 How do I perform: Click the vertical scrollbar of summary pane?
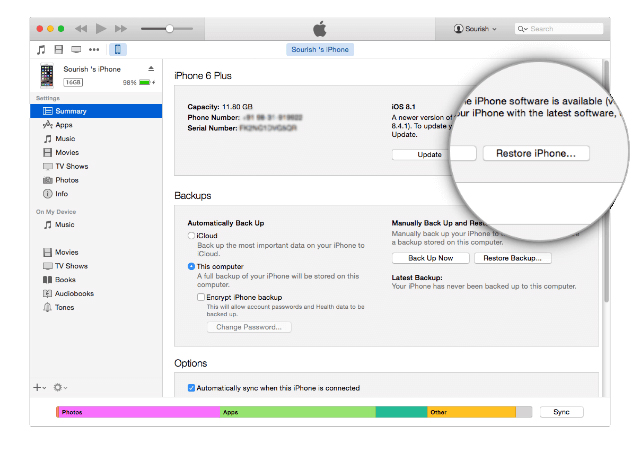(x=607, y=182)
